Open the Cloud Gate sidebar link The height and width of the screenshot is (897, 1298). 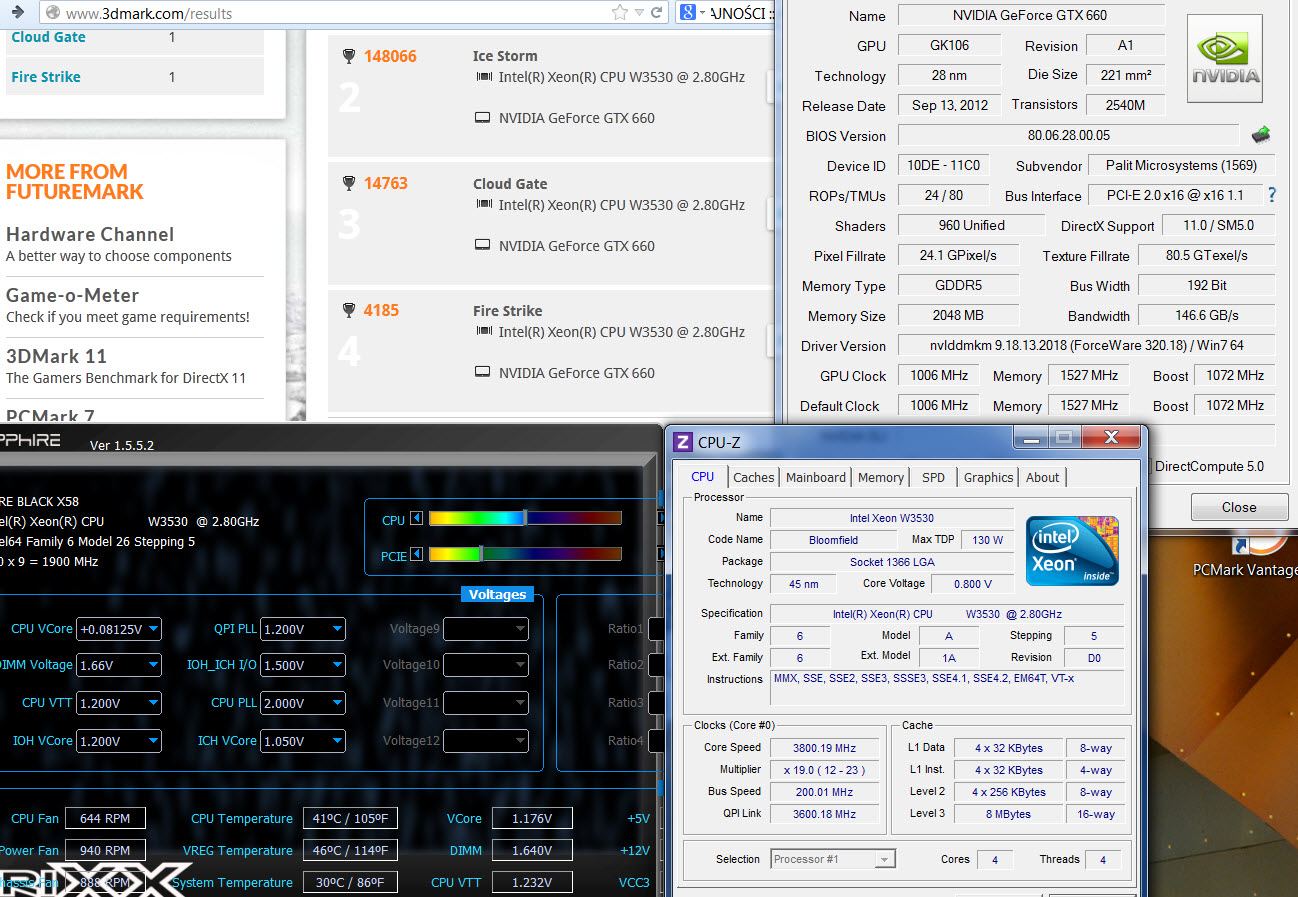click(x=48, y=37)
